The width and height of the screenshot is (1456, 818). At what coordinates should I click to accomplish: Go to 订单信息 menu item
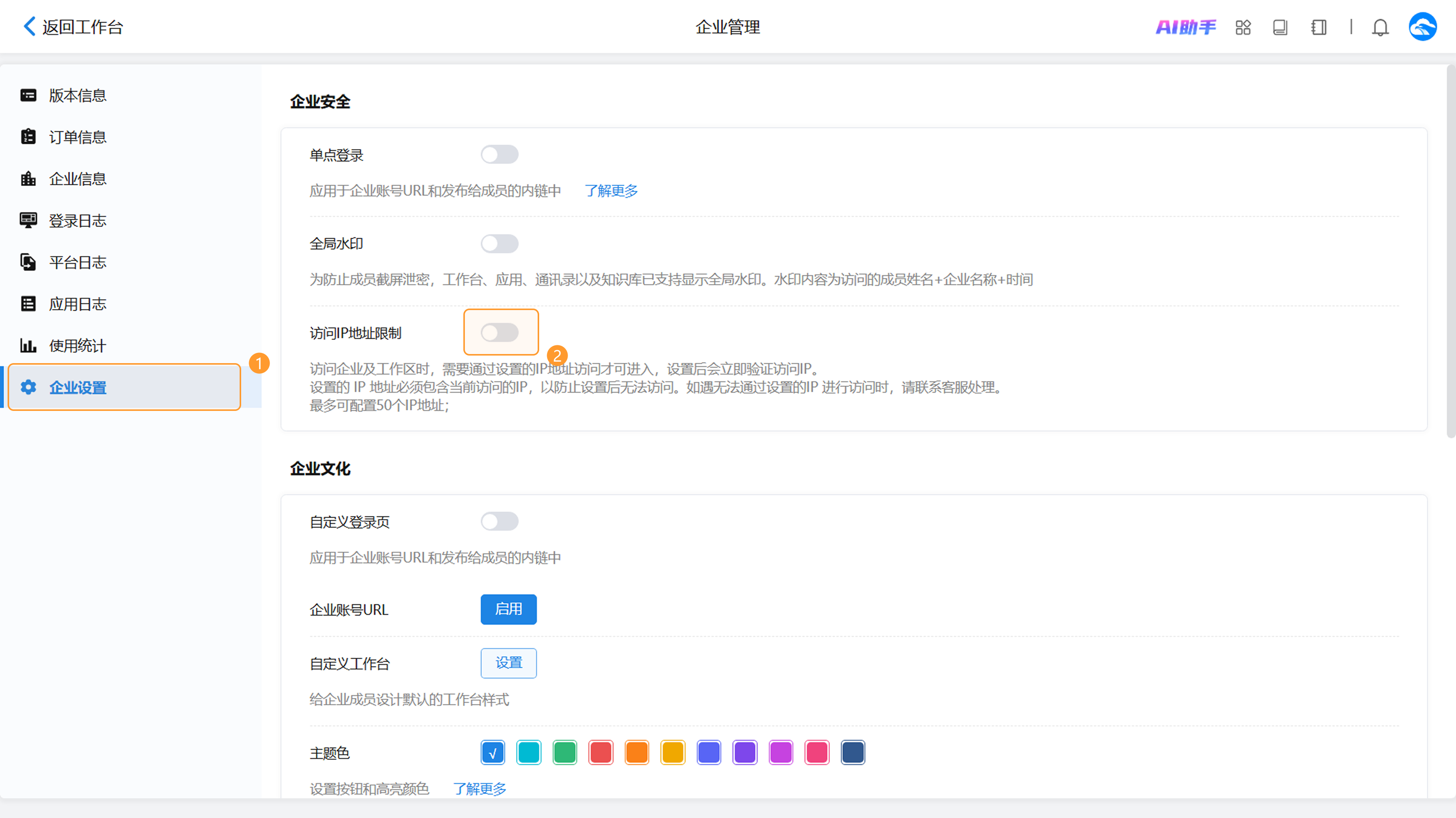pos(131,137)
